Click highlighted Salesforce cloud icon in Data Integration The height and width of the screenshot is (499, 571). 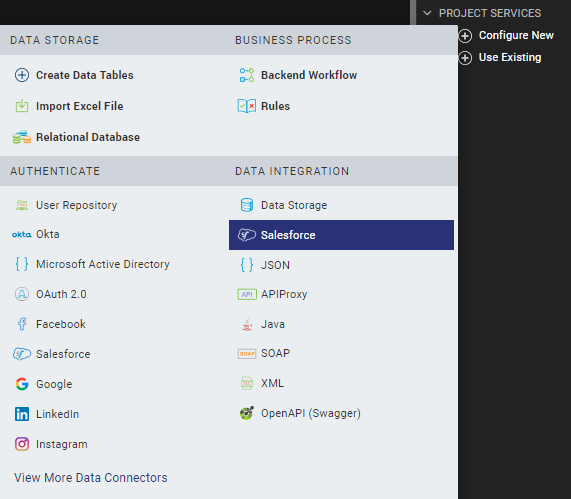[x=247, y=235]
